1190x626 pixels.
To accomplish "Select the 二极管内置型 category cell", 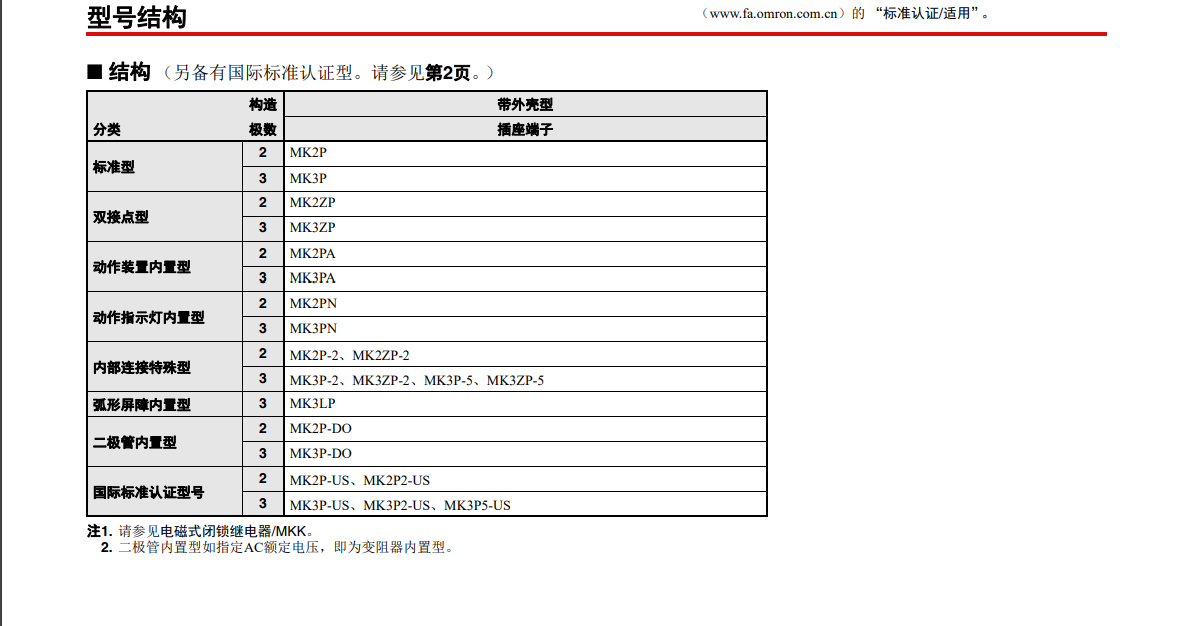I will (135, 442).
